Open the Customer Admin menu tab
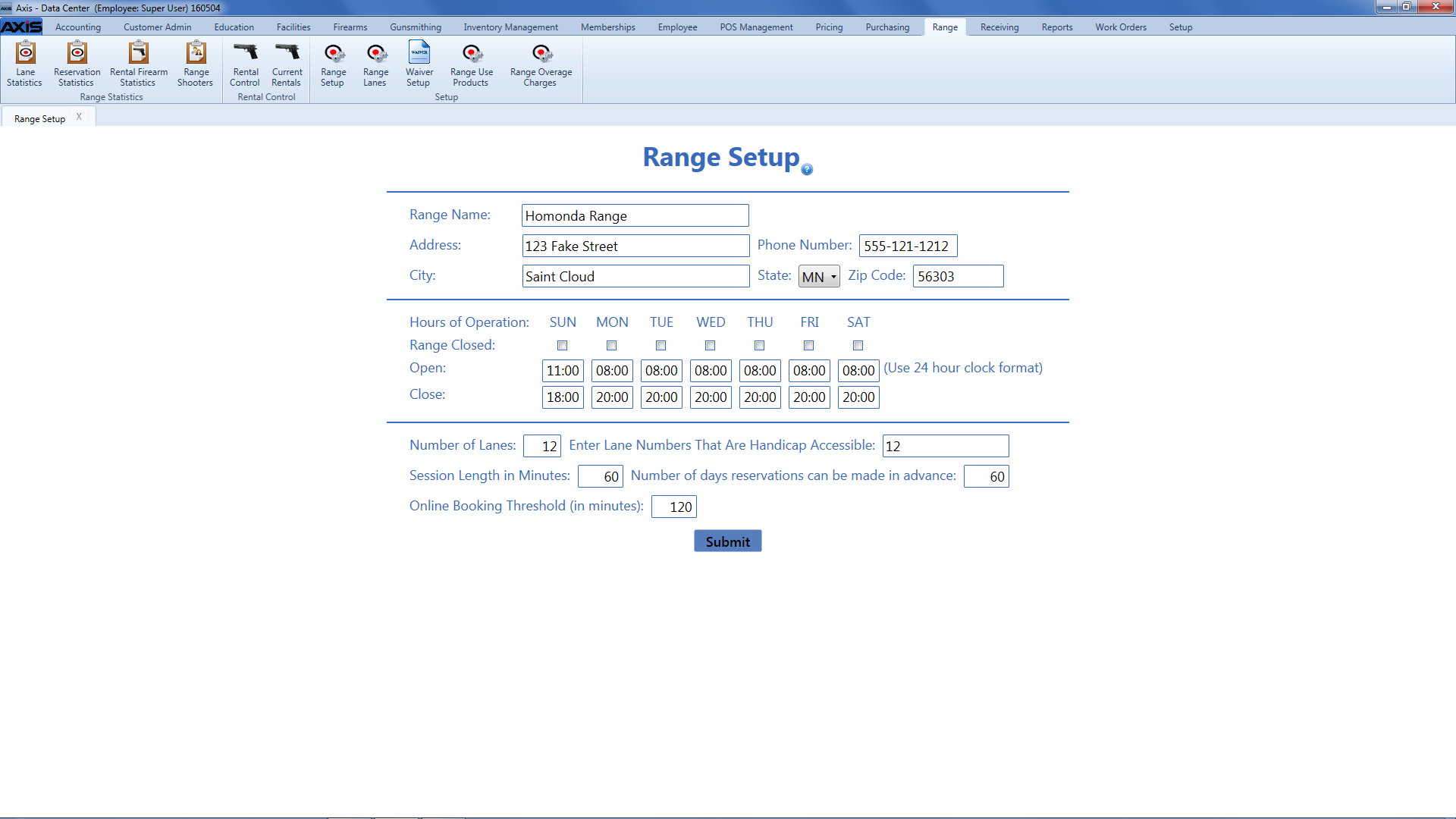The width and height of the screenshot is (1456, 819). pyautogui.click(x=158, y=27)
